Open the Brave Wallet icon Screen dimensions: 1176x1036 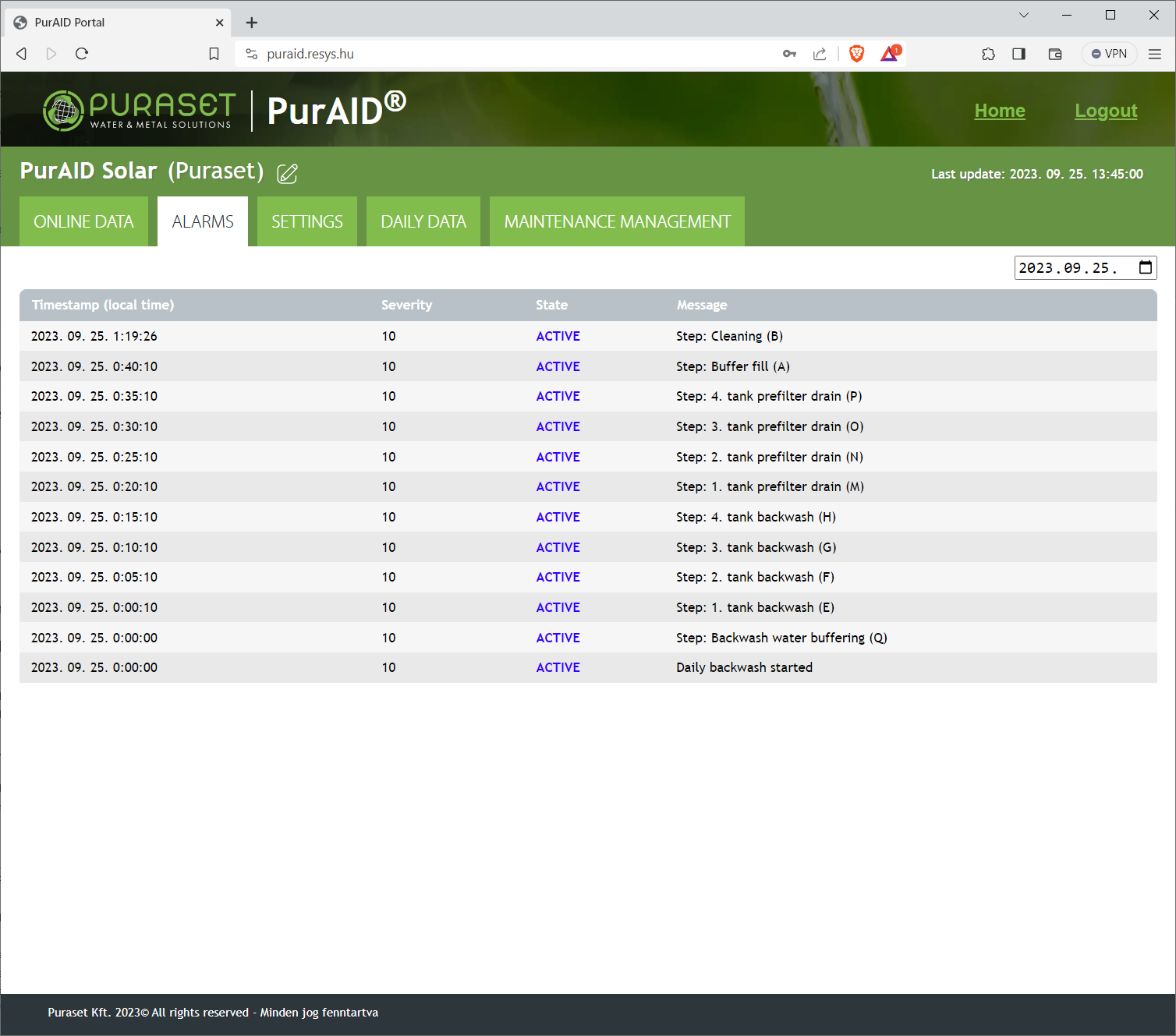(1055, 54)
